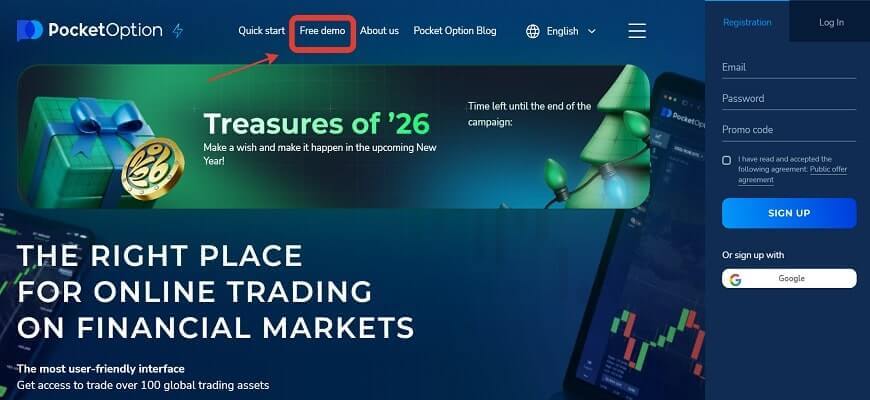The height and width of the screenshot is (400, 870).
Task: Click the green gift box graphic
Action: pos(83,150)
